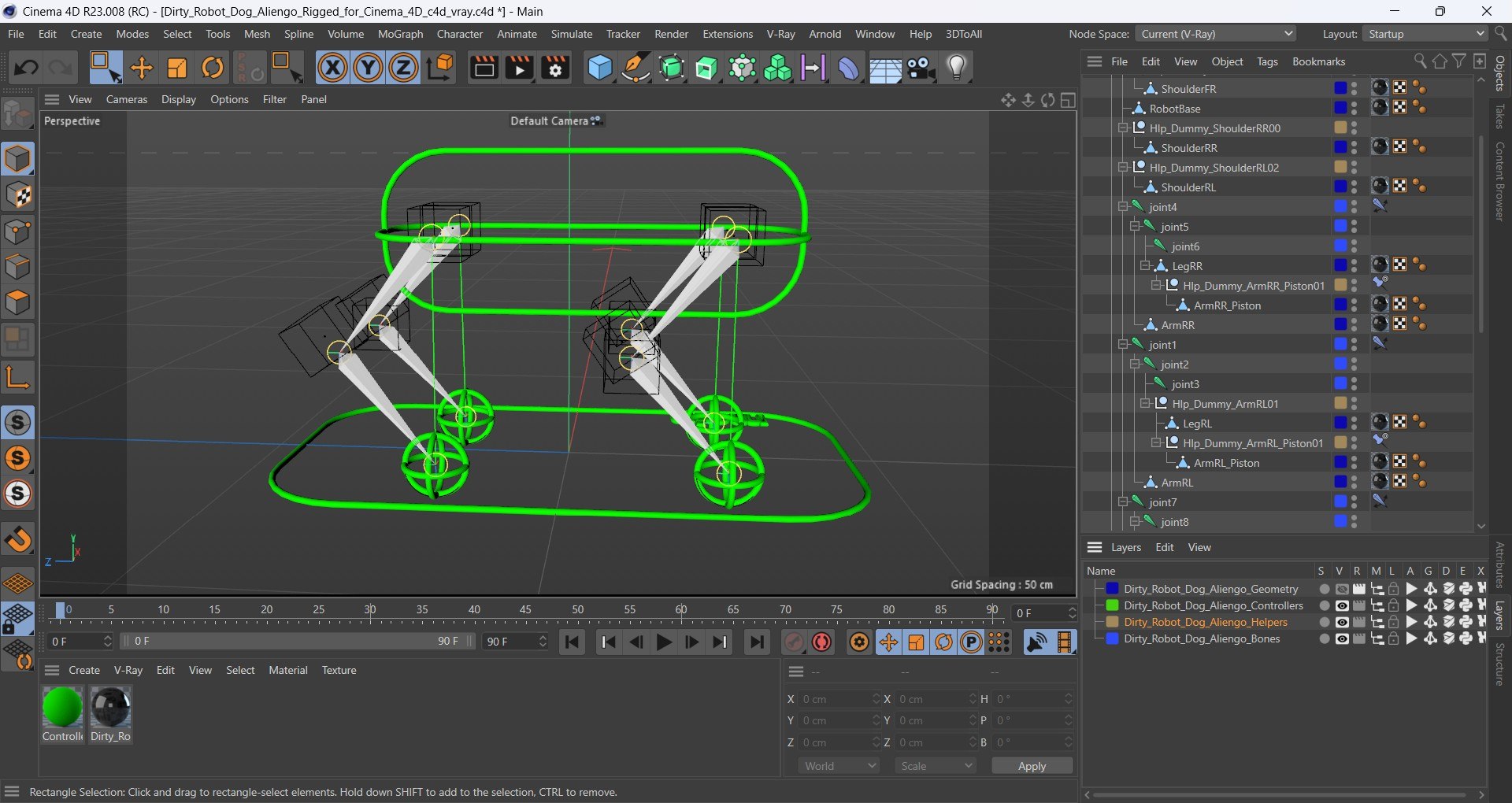Open viewport Cameras menu

tap(127, 99)
